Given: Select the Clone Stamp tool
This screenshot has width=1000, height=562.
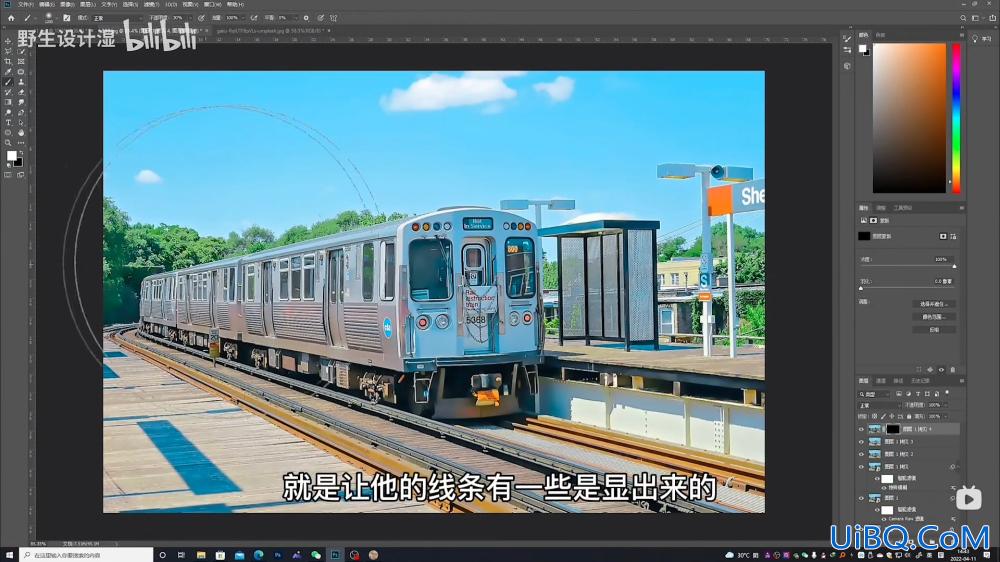Looking at the screenshot, I should click(x=21, y=82).
